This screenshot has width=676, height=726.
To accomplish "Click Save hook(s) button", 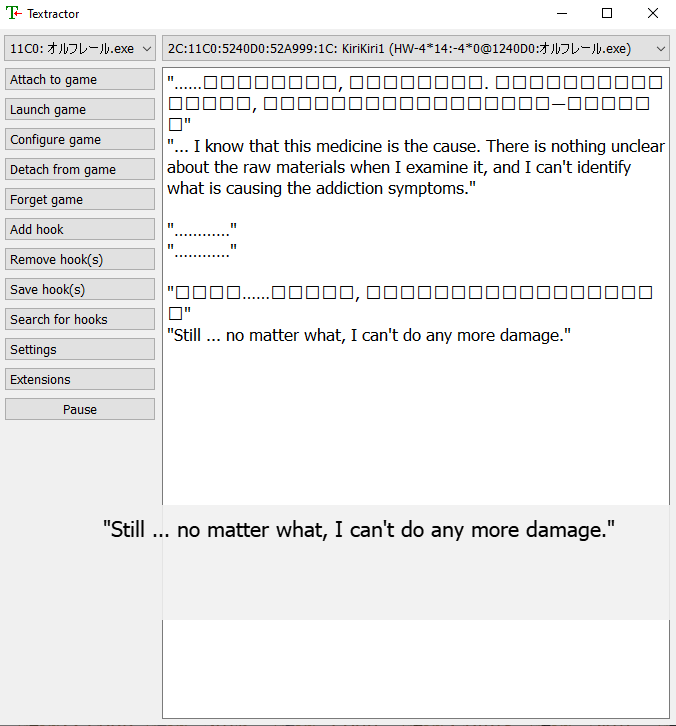I will pos(80,289).
